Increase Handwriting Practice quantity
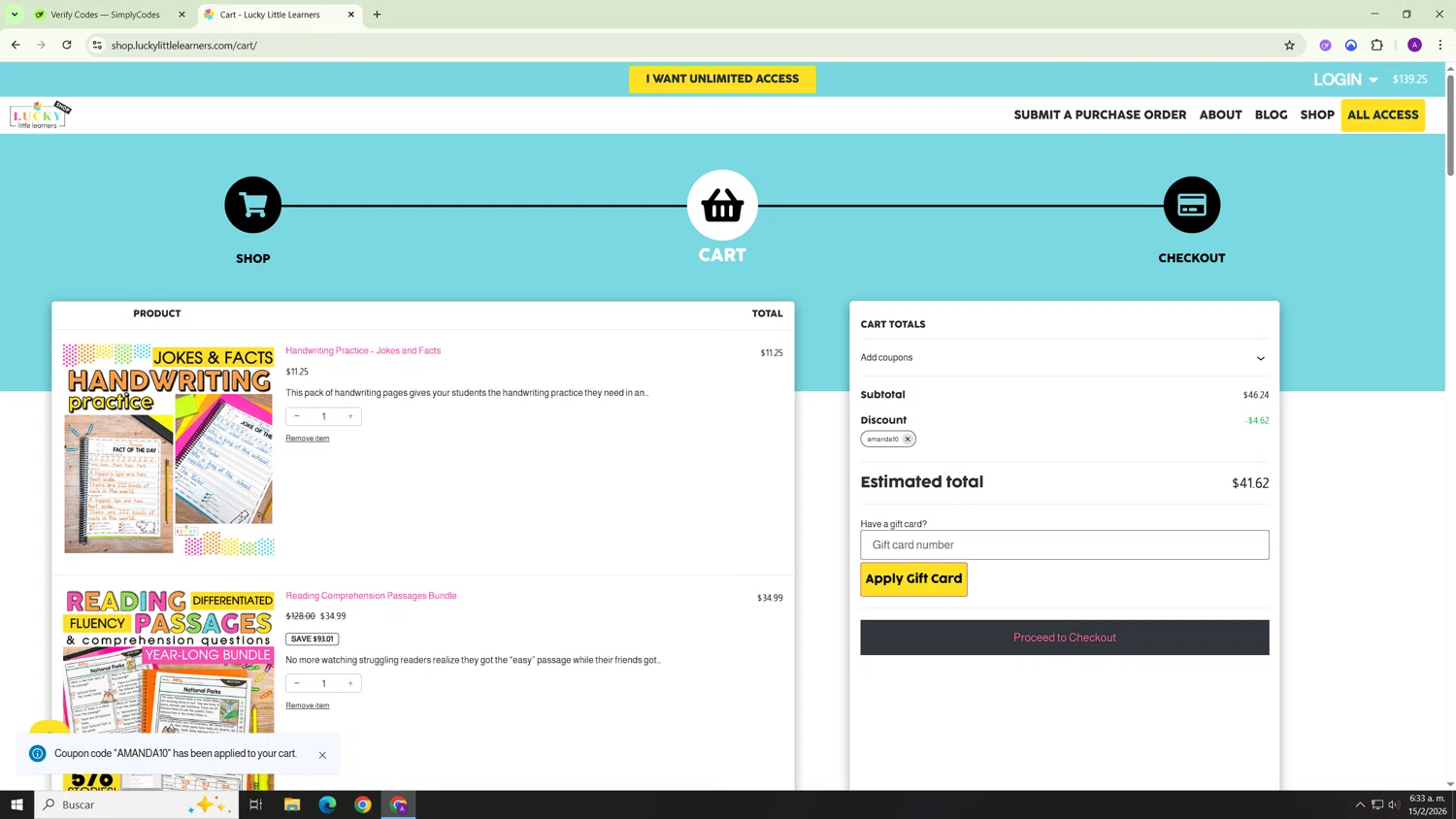The height and width of the screenshot is (819, 1456). (350, 416)
